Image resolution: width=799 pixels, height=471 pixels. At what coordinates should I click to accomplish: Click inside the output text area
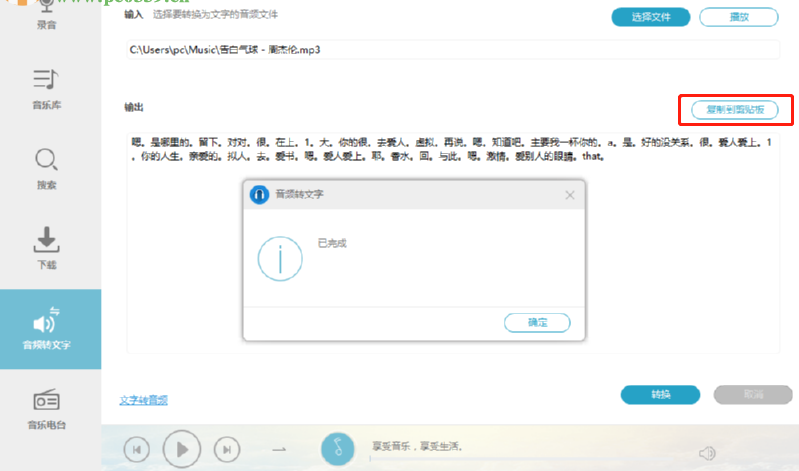pos(452,243)
